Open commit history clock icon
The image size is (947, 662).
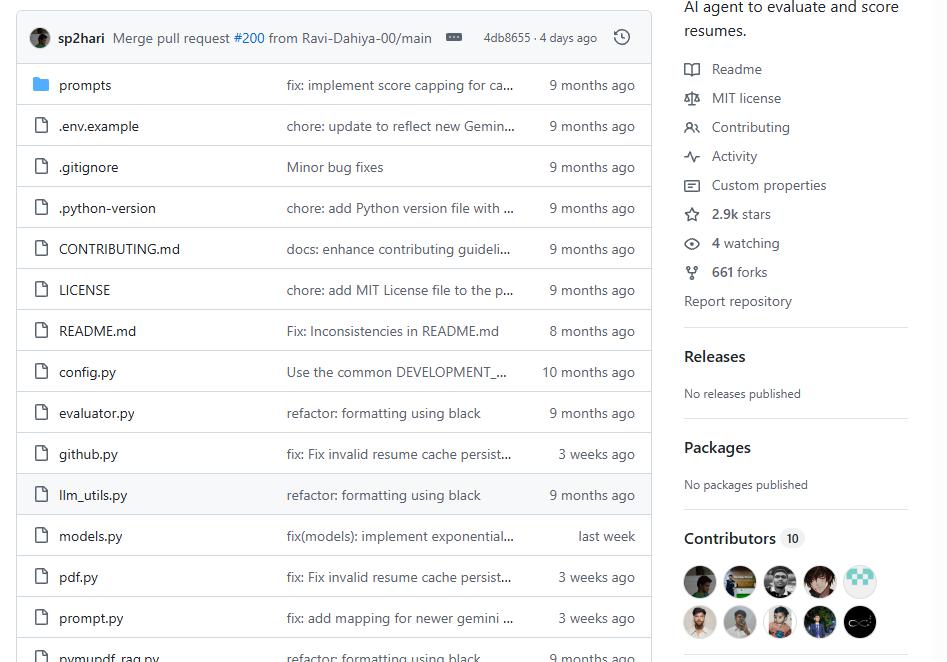tap(621, 37)
